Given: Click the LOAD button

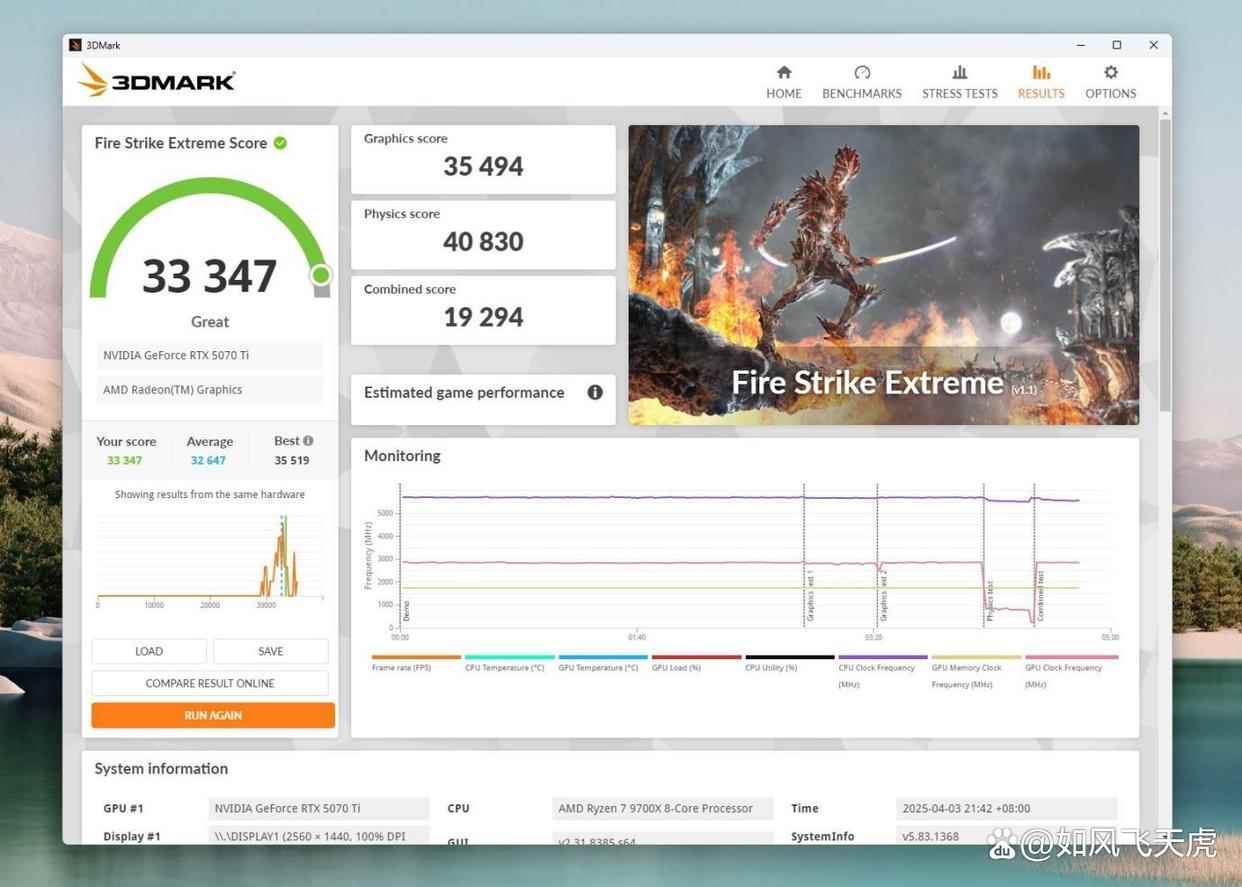Looking at the screenshot, I should (x=149, y=651).
